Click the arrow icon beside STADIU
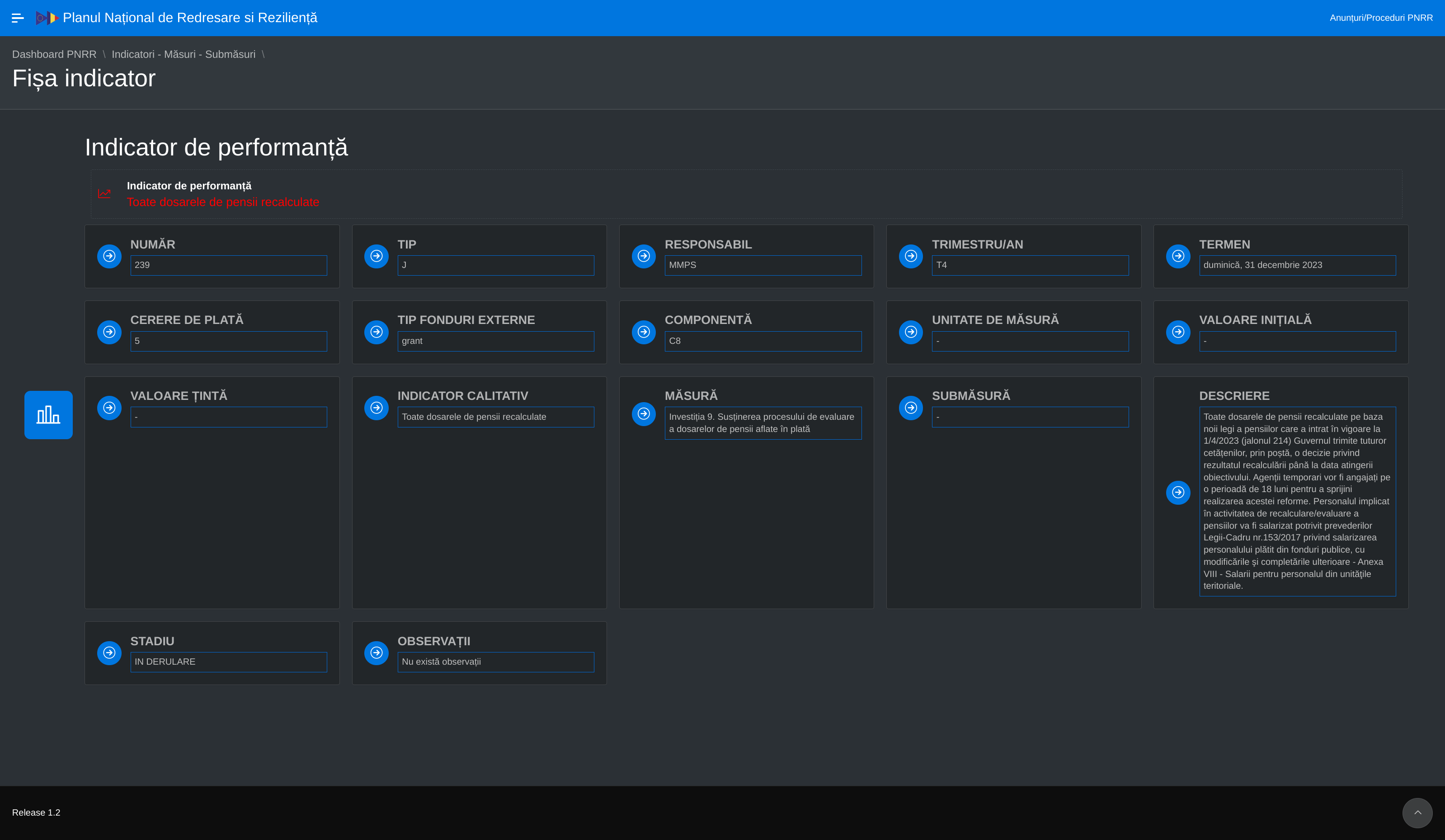 click(109, 652)
